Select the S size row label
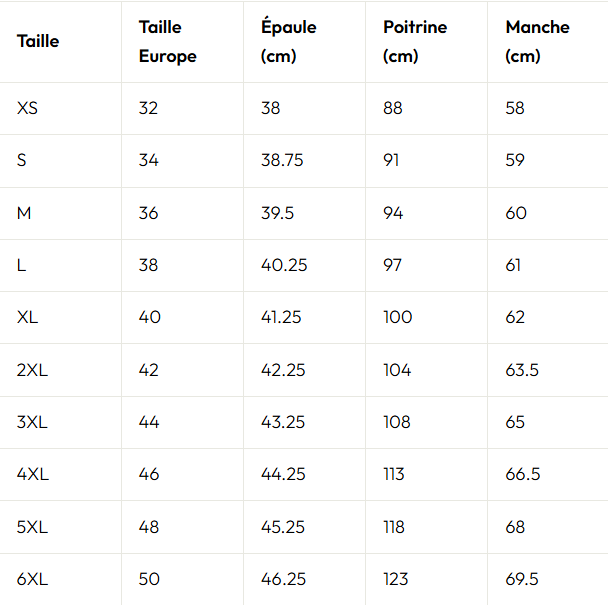 click(22, 160)
